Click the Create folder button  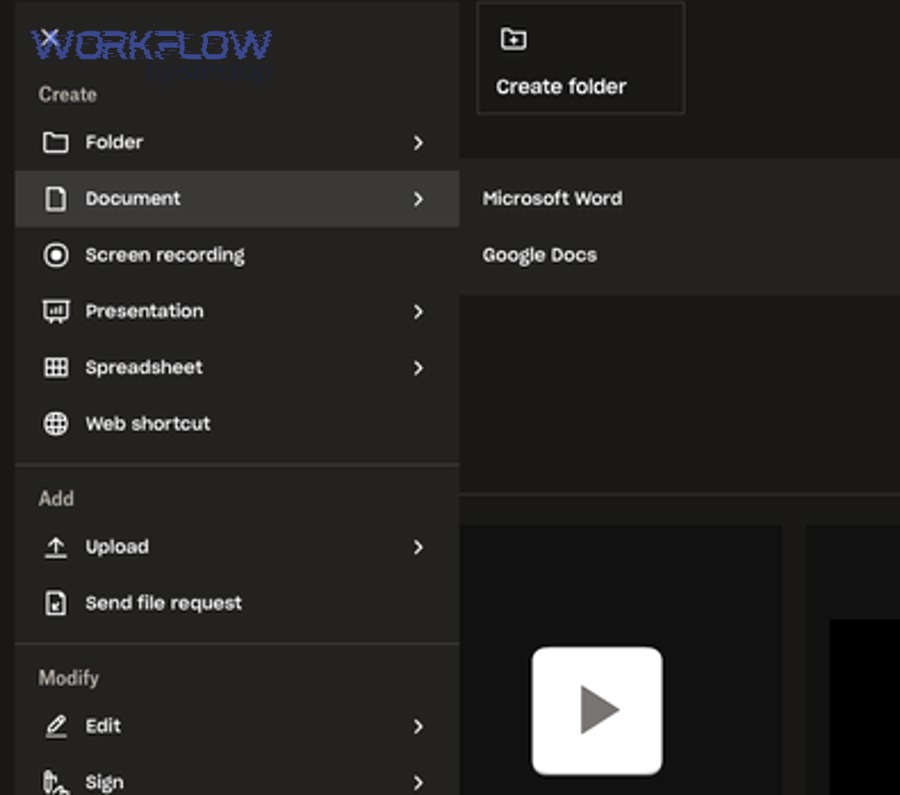click(580, 59)
